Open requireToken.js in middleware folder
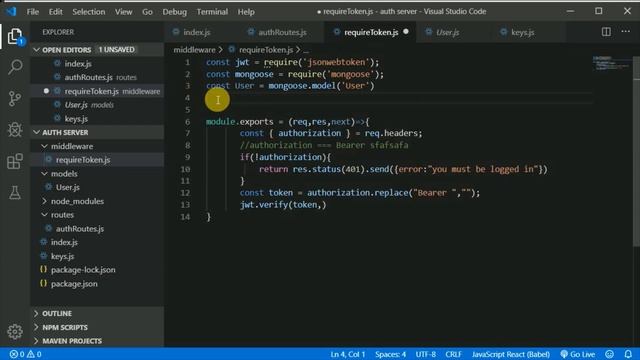The width and height of the screenshot is (640, 360). pos(98,160)
